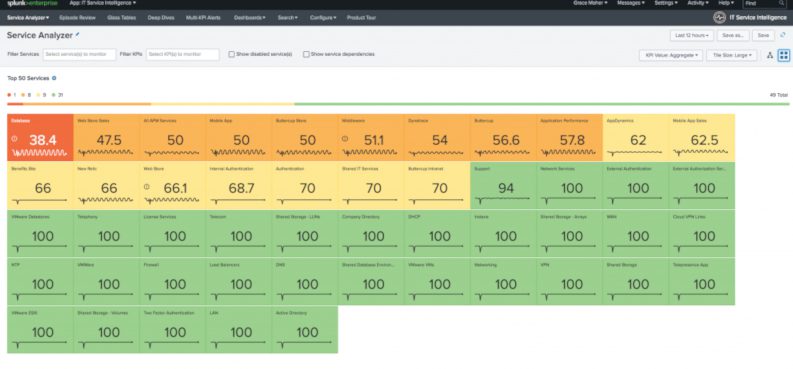Open the Grace Maher user menu

(x=591, y=3)
